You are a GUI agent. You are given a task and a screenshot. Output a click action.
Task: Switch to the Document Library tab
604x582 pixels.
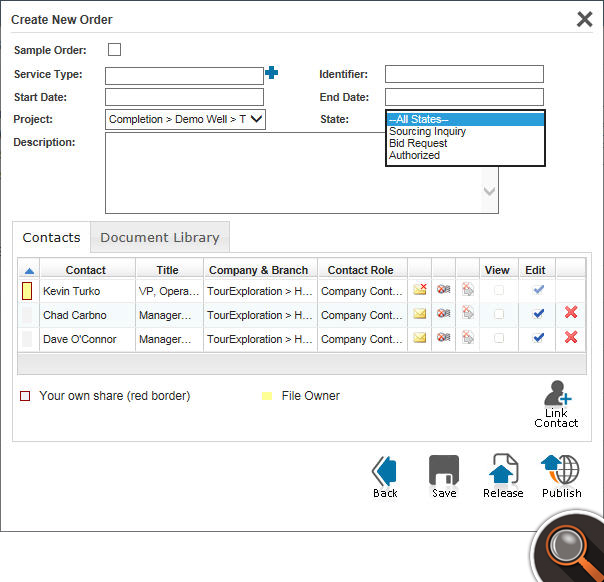[x=160, y=238]
